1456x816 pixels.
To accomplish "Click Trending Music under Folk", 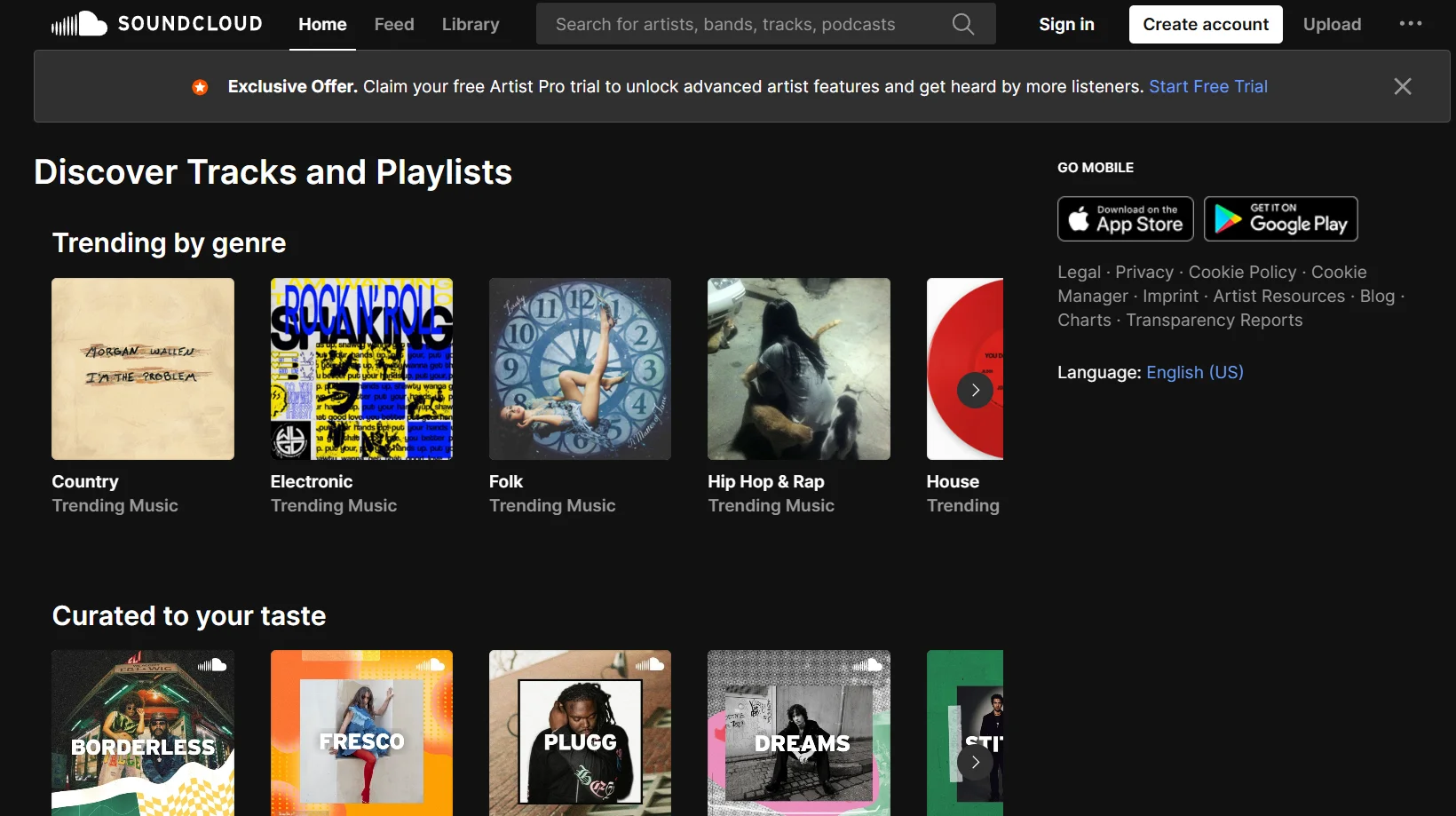I will pyautogui.click(x=552, y=505).
